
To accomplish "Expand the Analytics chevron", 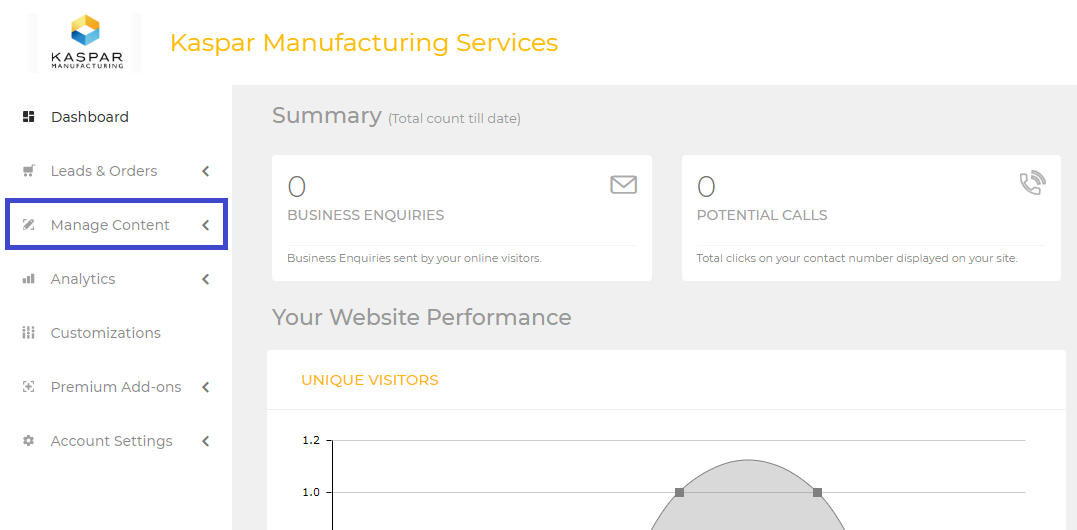I will (x=205, y=279).
